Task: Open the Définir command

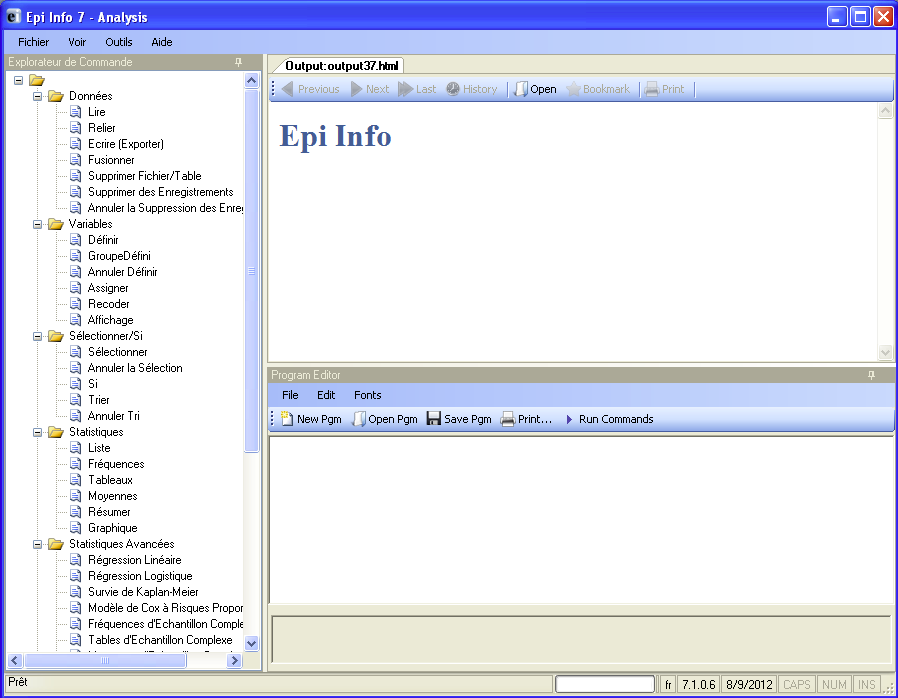Action: pos(103,240)
